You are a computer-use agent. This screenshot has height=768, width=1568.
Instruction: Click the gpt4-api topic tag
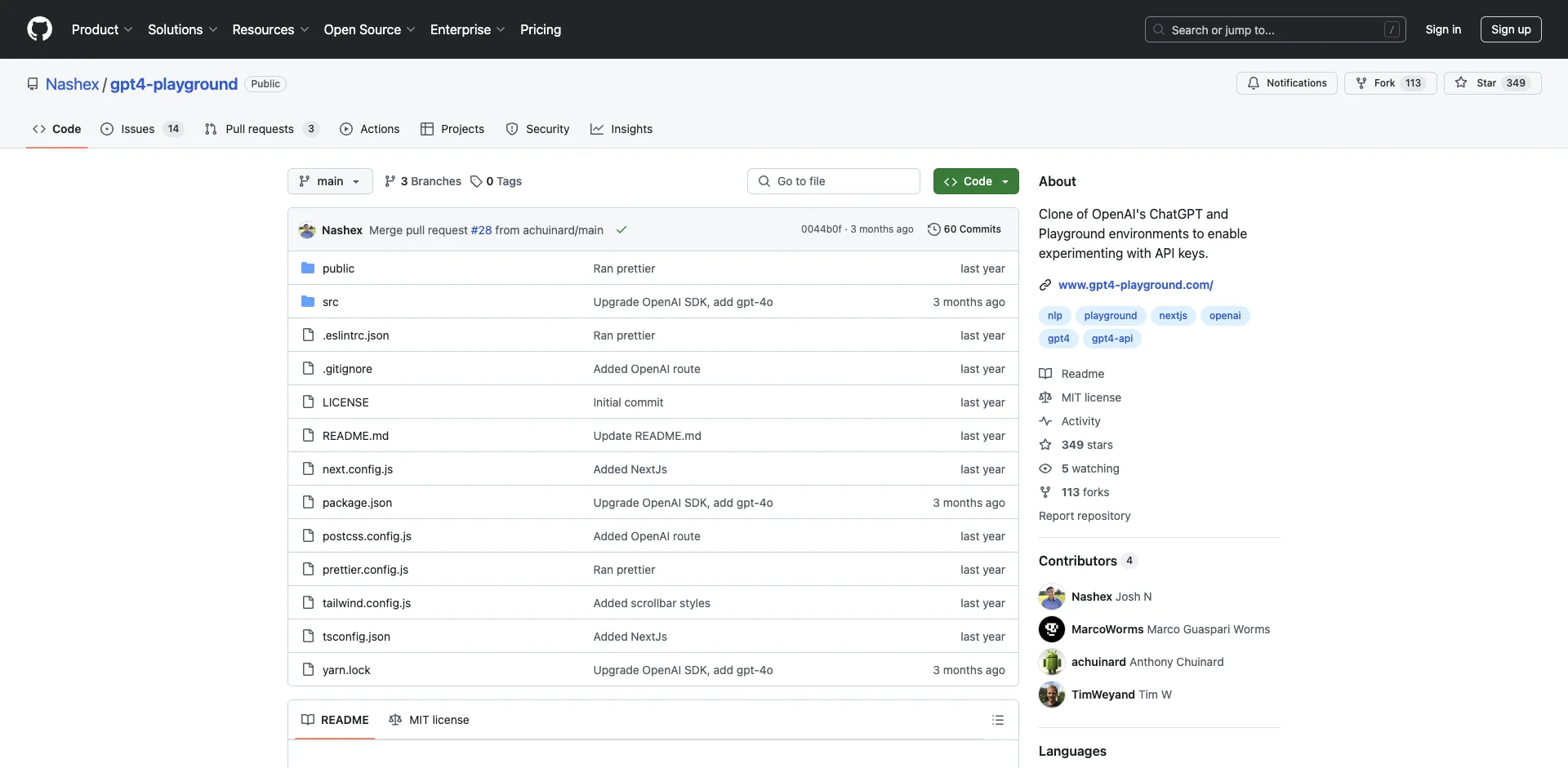pyautogui.click(x=1112, y=339)
